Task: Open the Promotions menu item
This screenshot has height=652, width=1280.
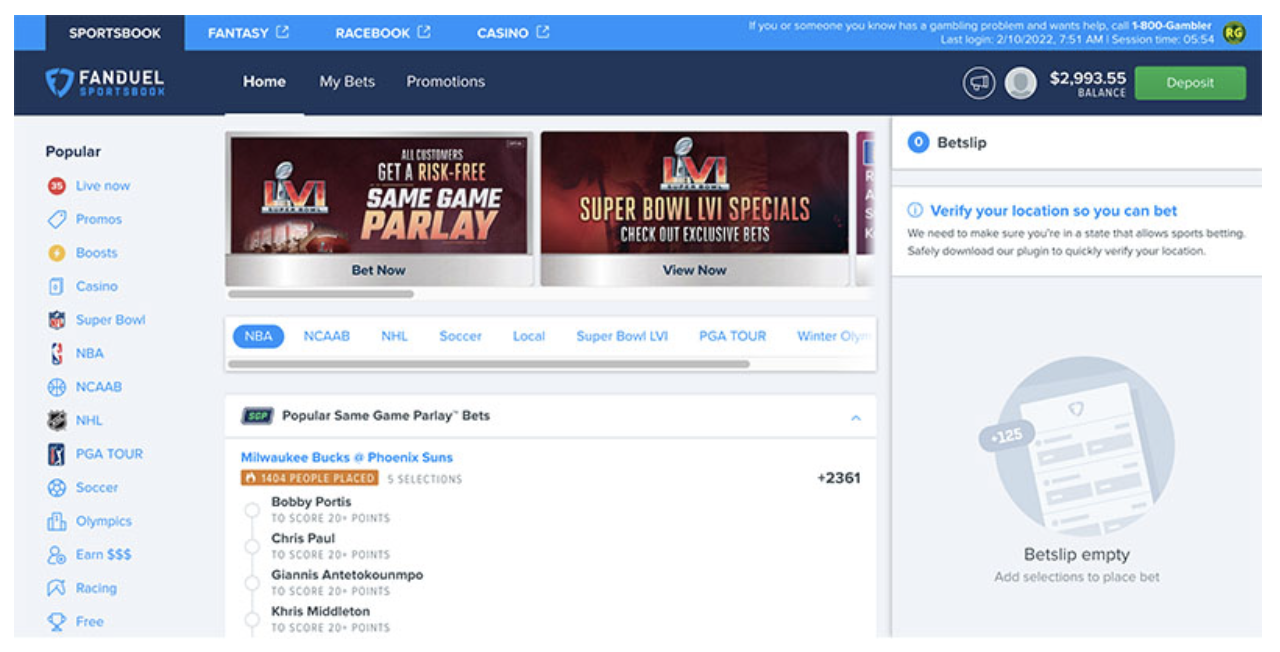Action: coord(445,82)
